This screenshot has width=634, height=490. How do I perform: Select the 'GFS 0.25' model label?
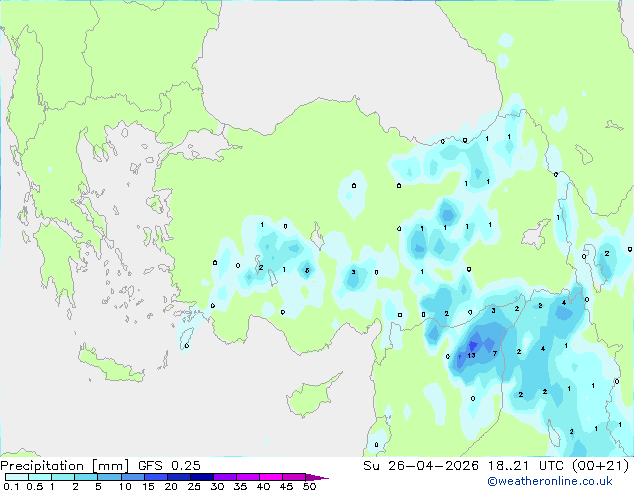coord(169,466)
